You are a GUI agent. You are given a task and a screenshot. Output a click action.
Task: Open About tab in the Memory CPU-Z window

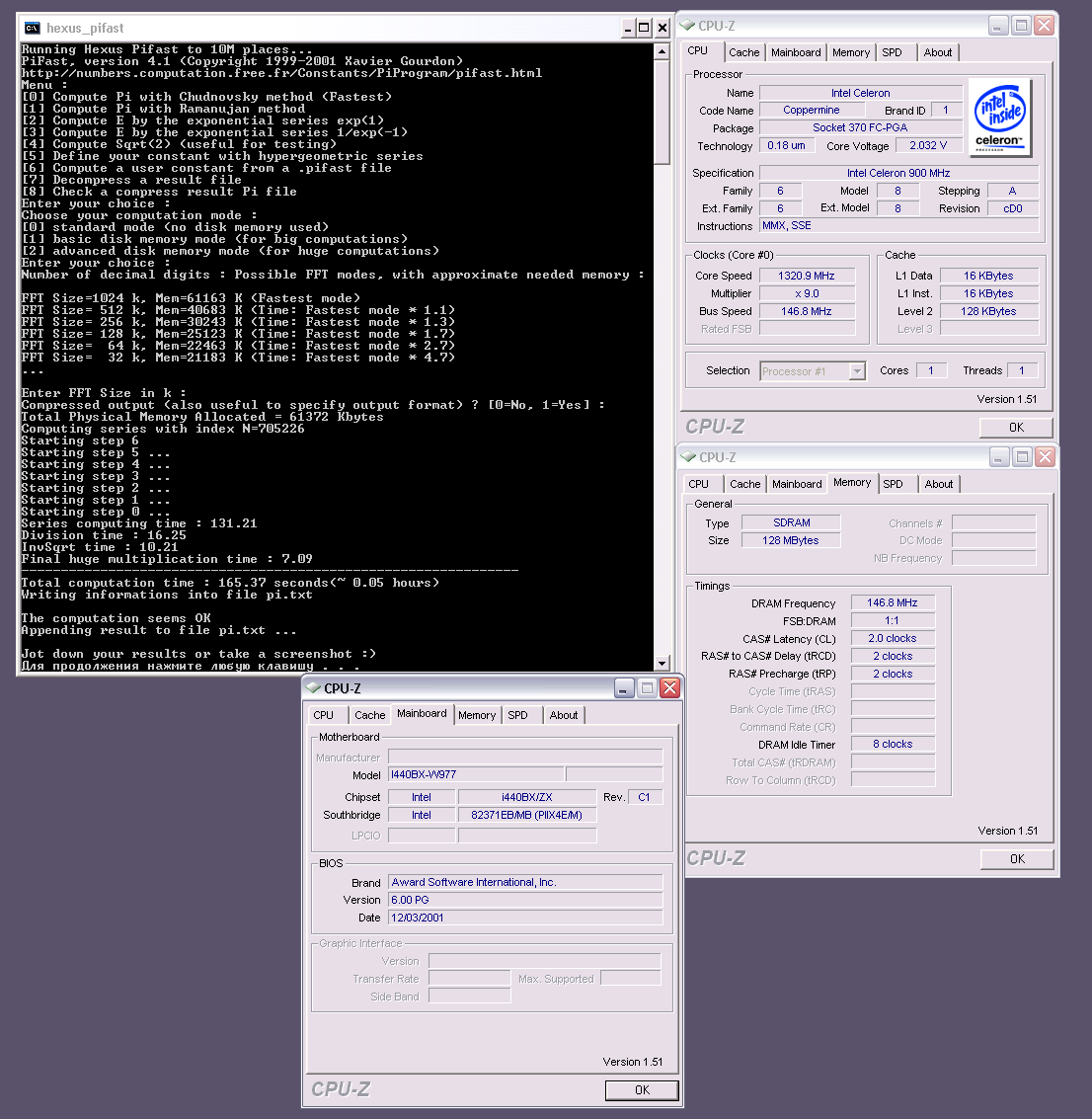pos(939,484)
